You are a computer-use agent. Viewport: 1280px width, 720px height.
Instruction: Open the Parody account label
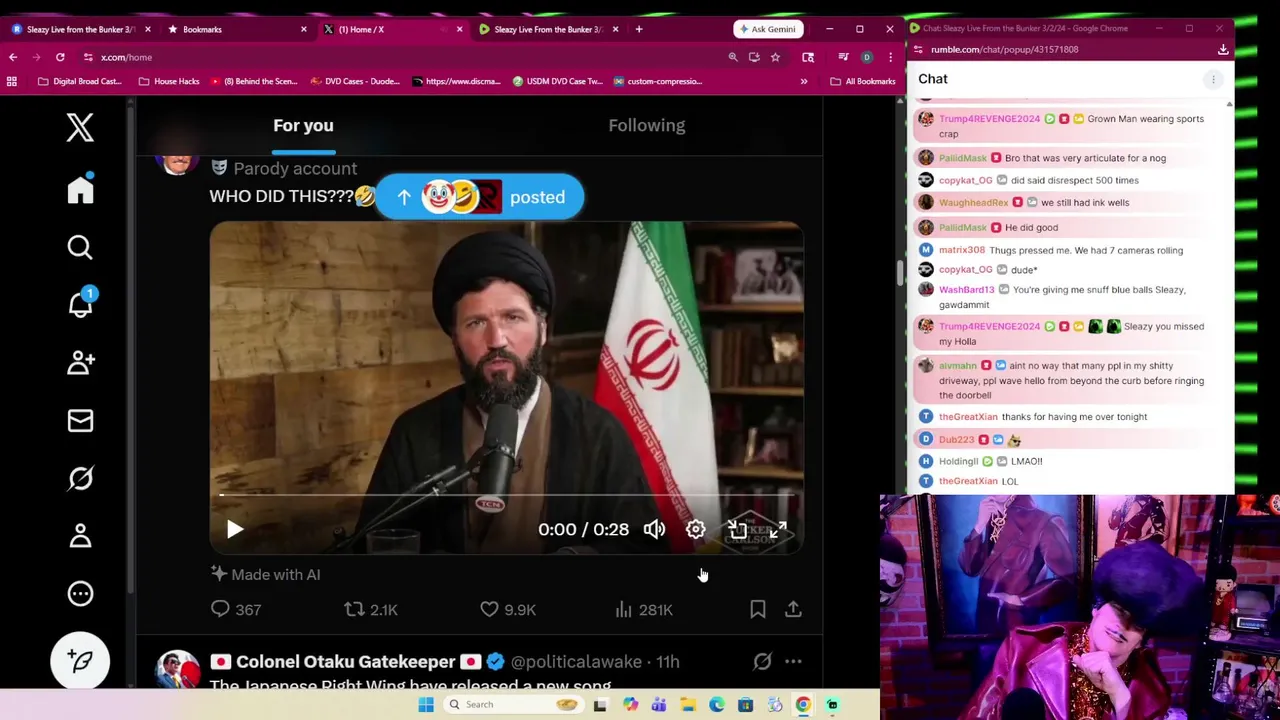point(284,168)
